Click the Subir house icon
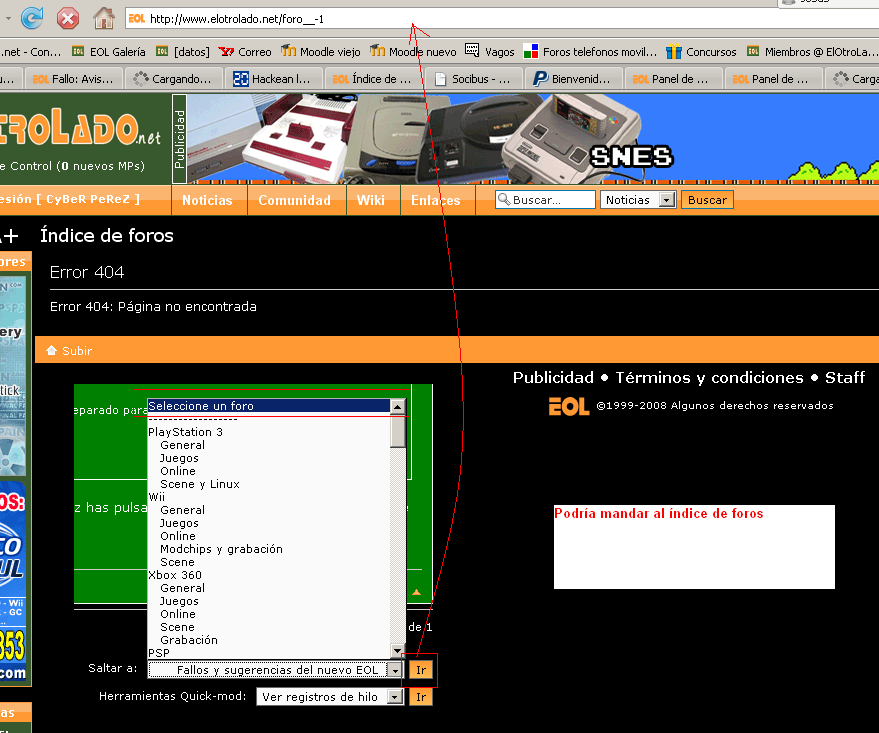This screenshot has height=733, width=879. 52,350
